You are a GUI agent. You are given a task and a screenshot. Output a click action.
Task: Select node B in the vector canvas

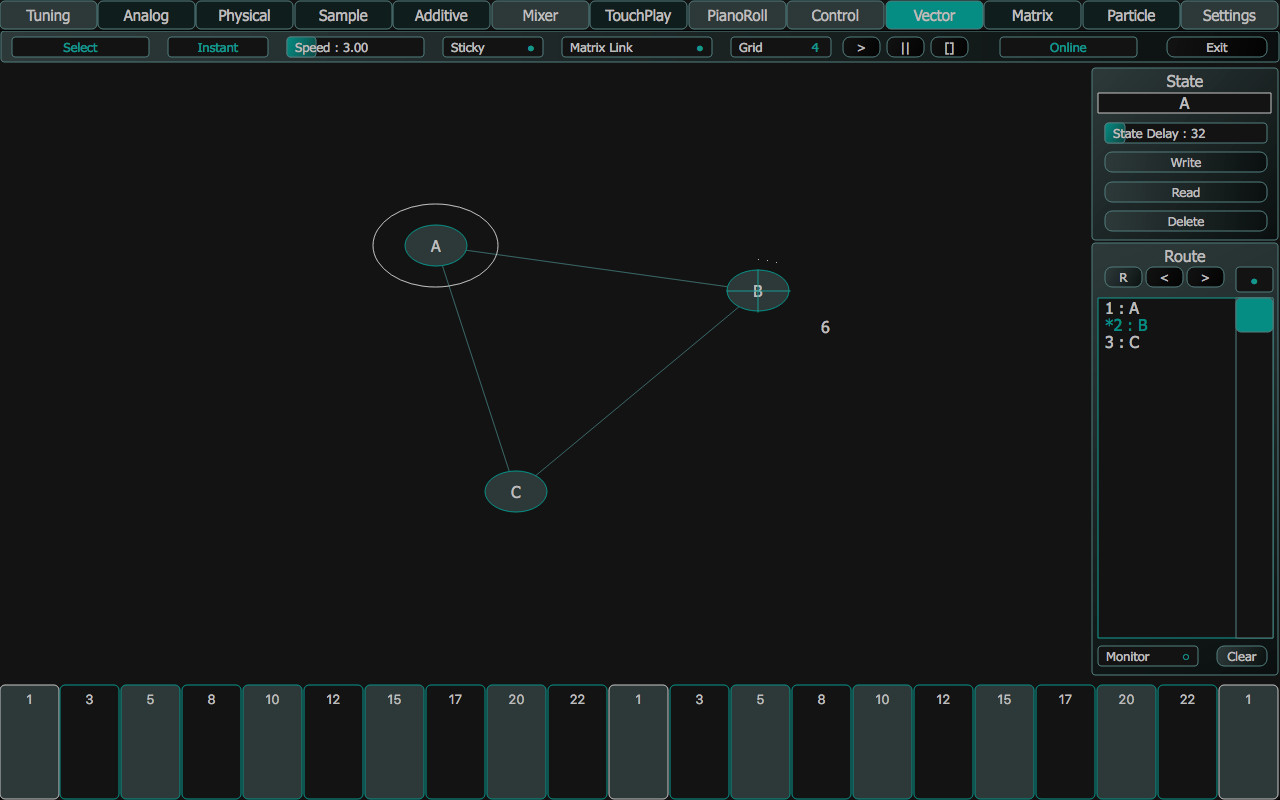pos(757,291)
